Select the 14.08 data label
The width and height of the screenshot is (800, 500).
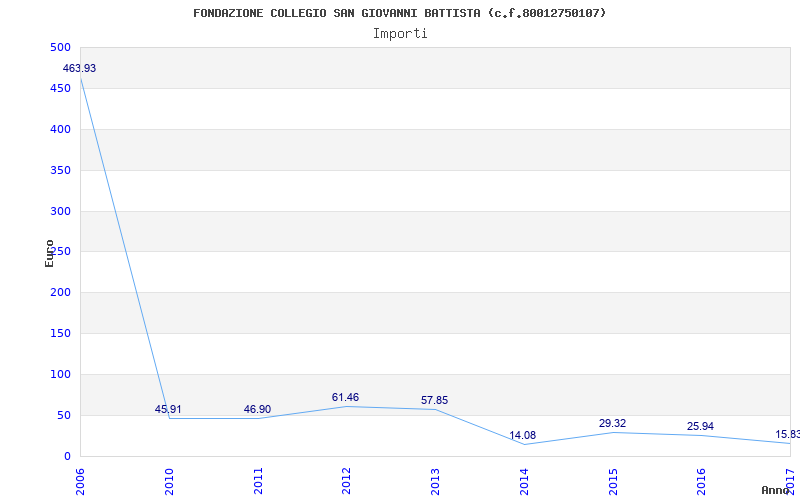(522, 435)
